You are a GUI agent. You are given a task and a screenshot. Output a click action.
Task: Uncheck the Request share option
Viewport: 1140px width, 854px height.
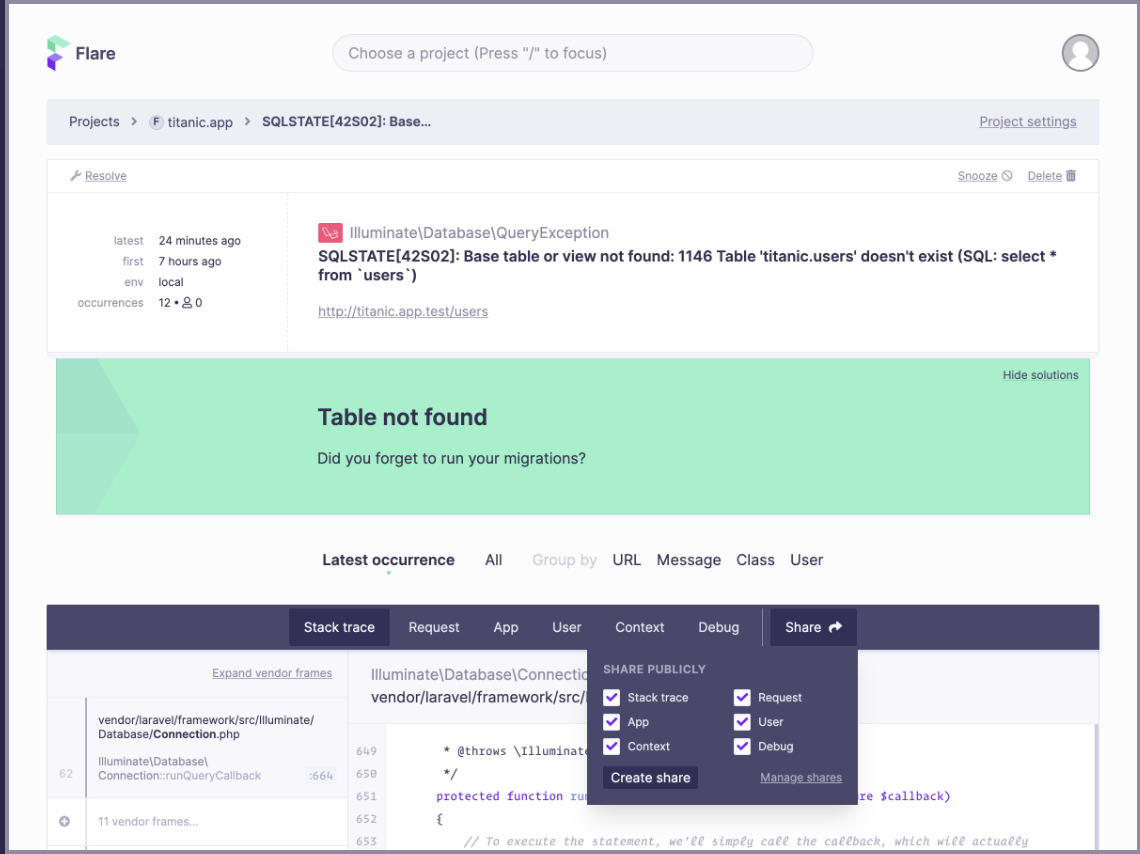click(x=742, y=697)
